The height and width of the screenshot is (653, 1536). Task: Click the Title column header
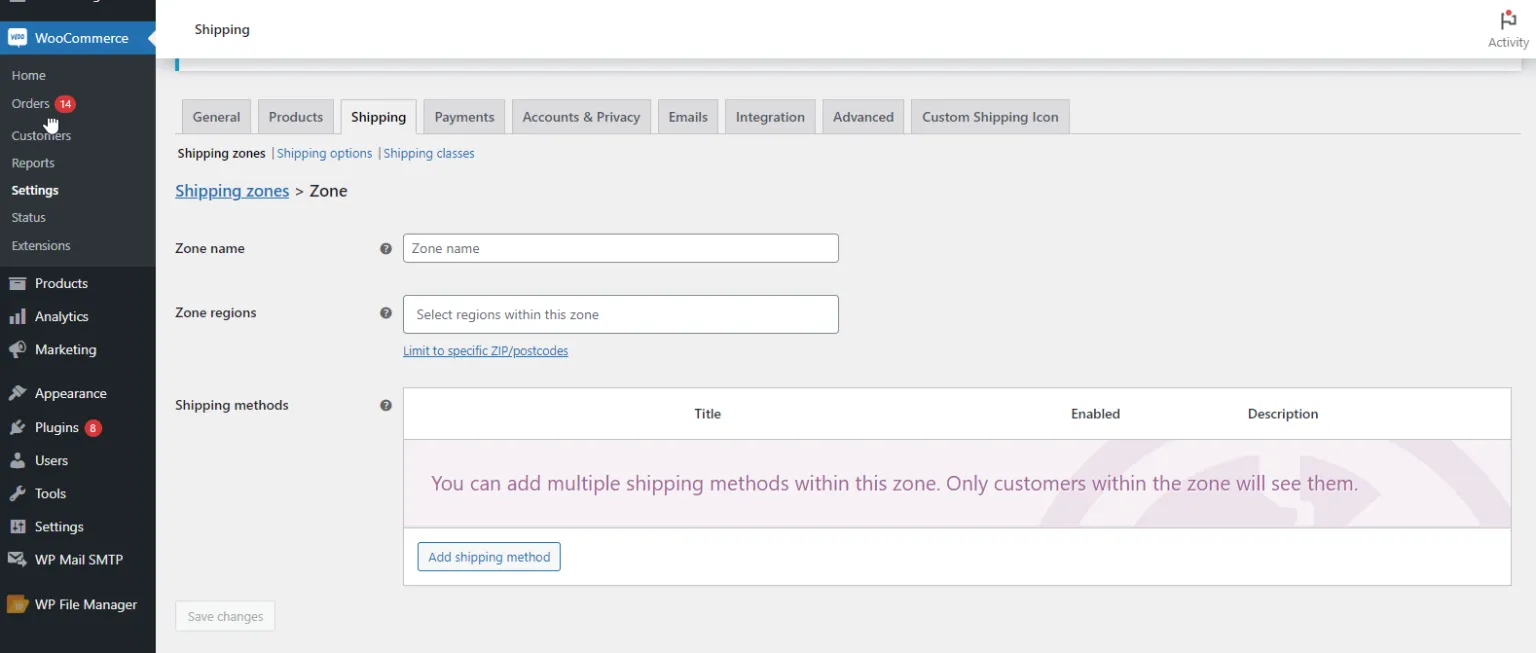tap(707, 413)
